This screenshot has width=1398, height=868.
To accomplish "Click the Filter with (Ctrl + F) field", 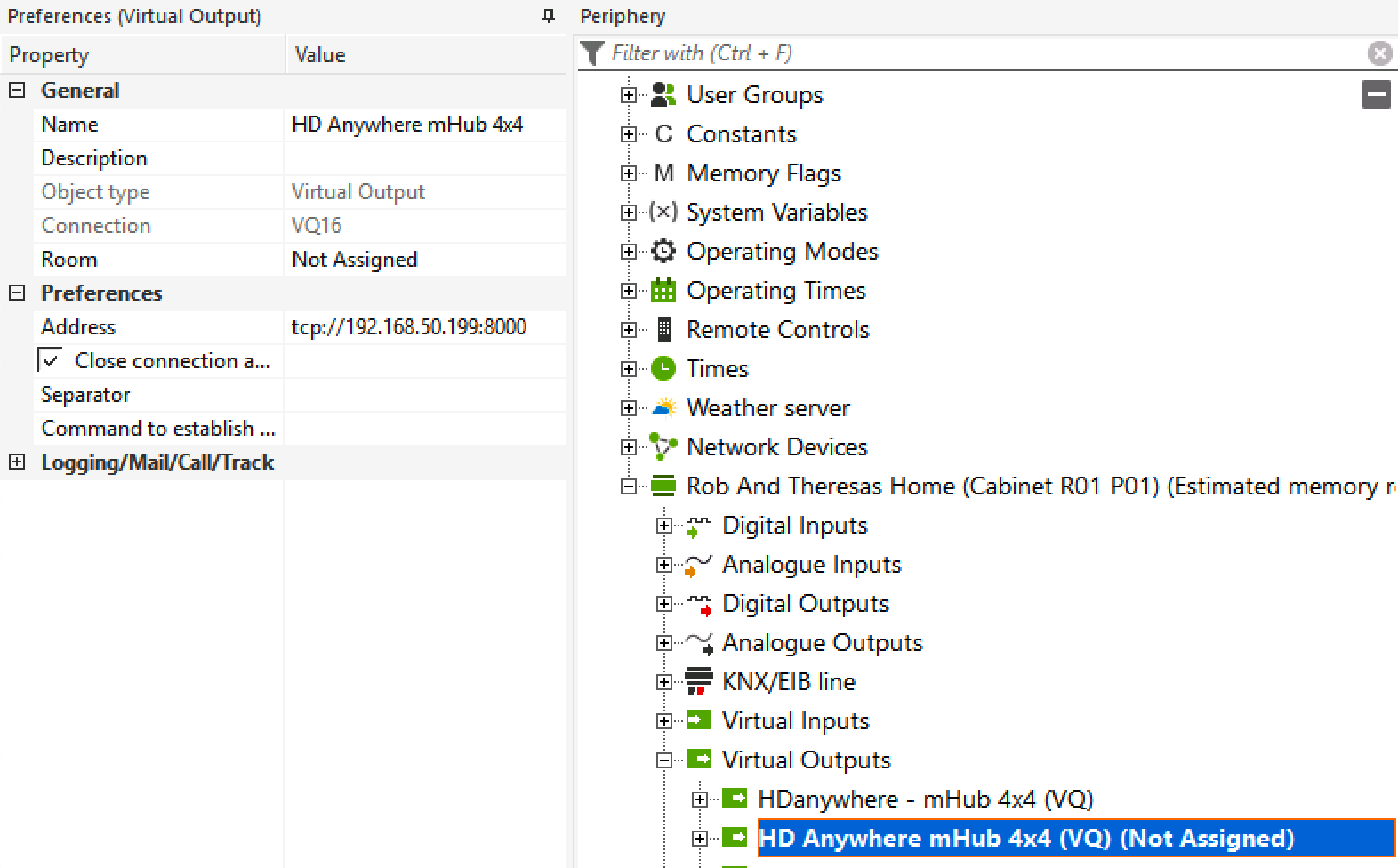I will (985, 53).
